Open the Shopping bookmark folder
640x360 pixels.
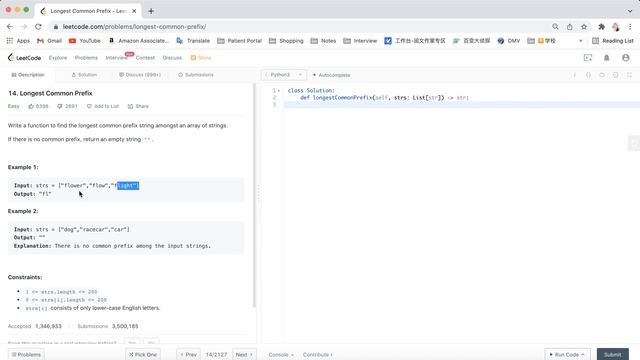coord(286,41)
